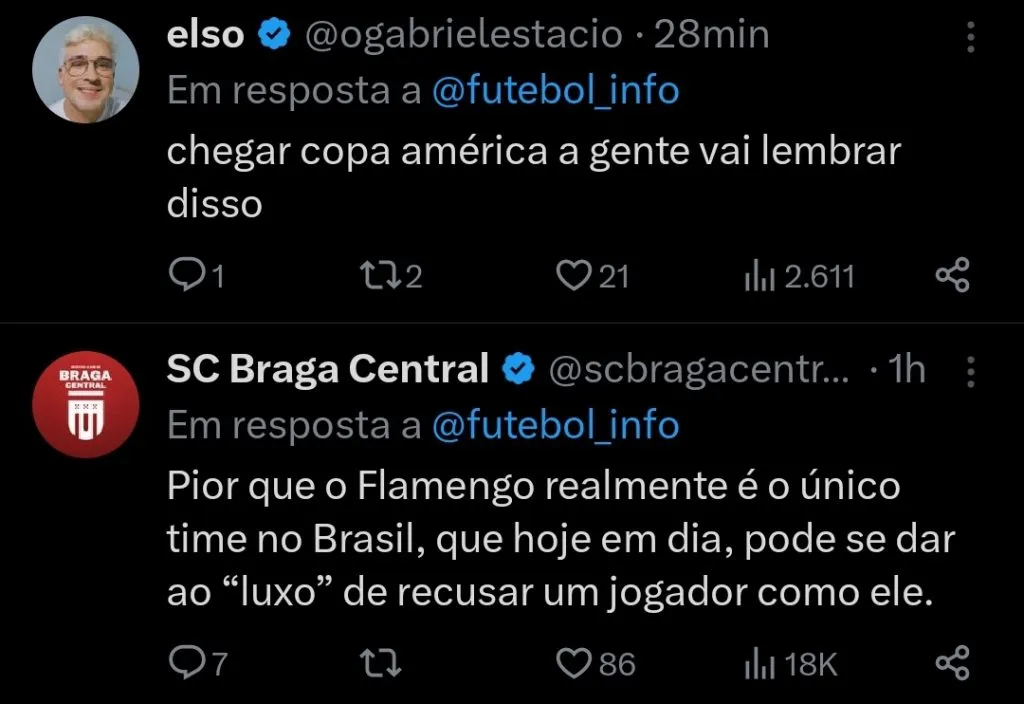Like elso's reply showing 21 likes
Image resolution: width=1024 pixels, height=704 pixels.
[x=573, y=273]
